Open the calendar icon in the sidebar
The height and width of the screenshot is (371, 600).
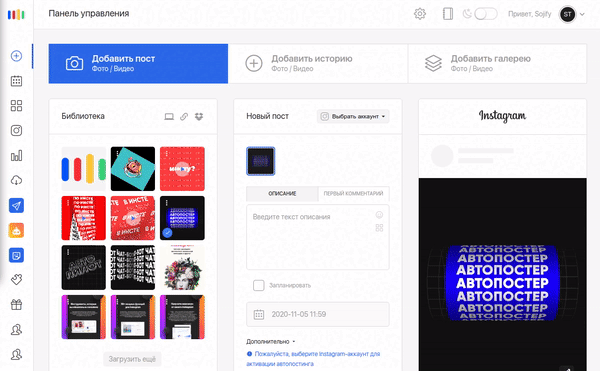[x=16, y=81]
